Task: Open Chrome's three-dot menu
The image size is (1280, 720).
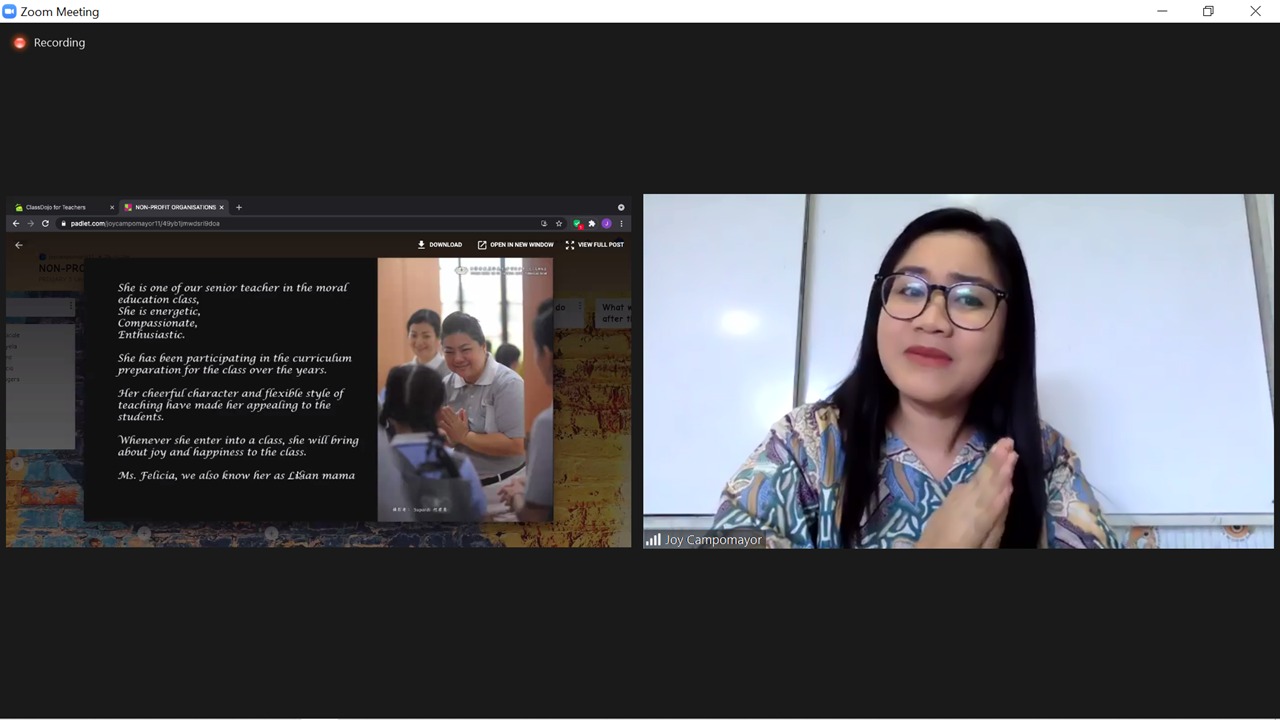Action: click(x=621, y=223)
